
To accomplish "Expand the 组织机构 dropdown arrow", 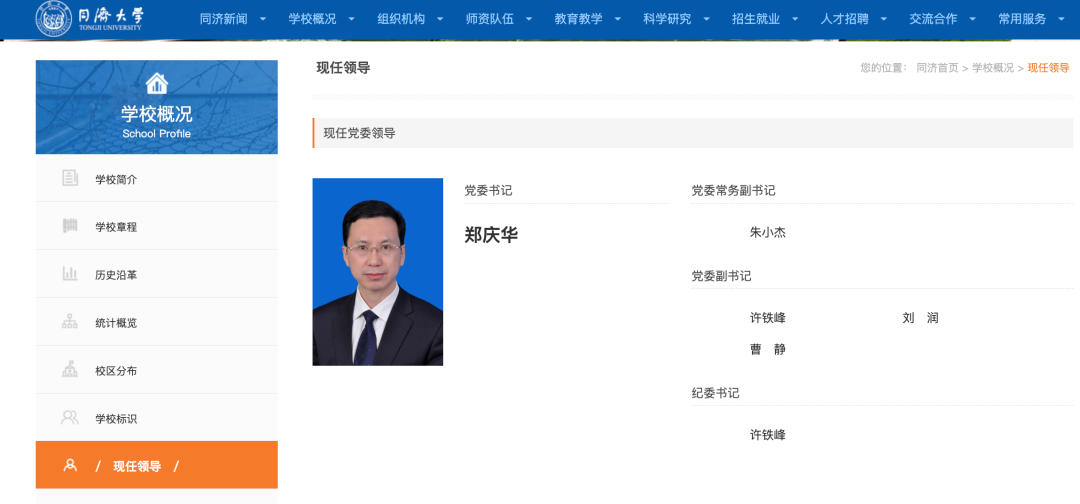I will tap(440, 19).
